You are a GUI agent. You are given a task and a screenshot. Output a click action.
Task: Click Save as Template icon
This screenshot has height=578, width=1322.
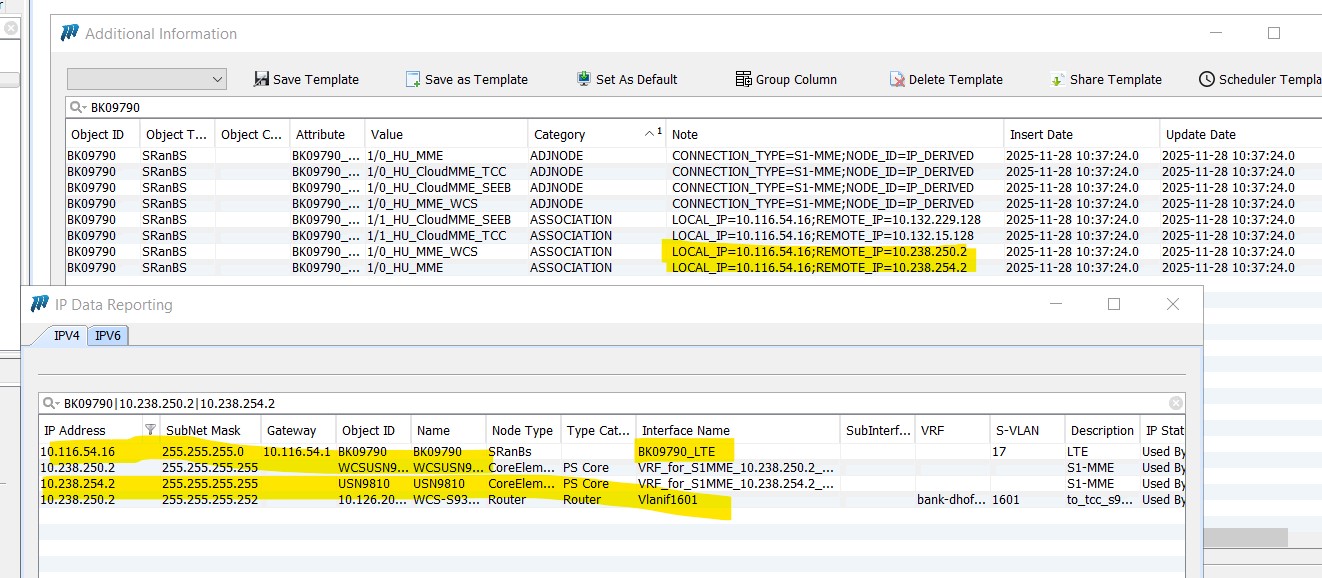click(413, 79)
